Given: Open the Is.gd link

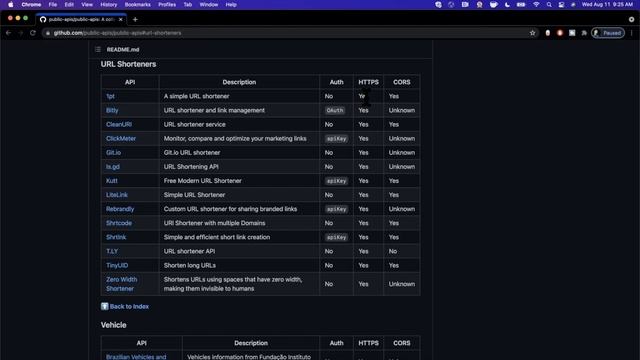Looking at the screenshot, I should [x=113, y=167].
